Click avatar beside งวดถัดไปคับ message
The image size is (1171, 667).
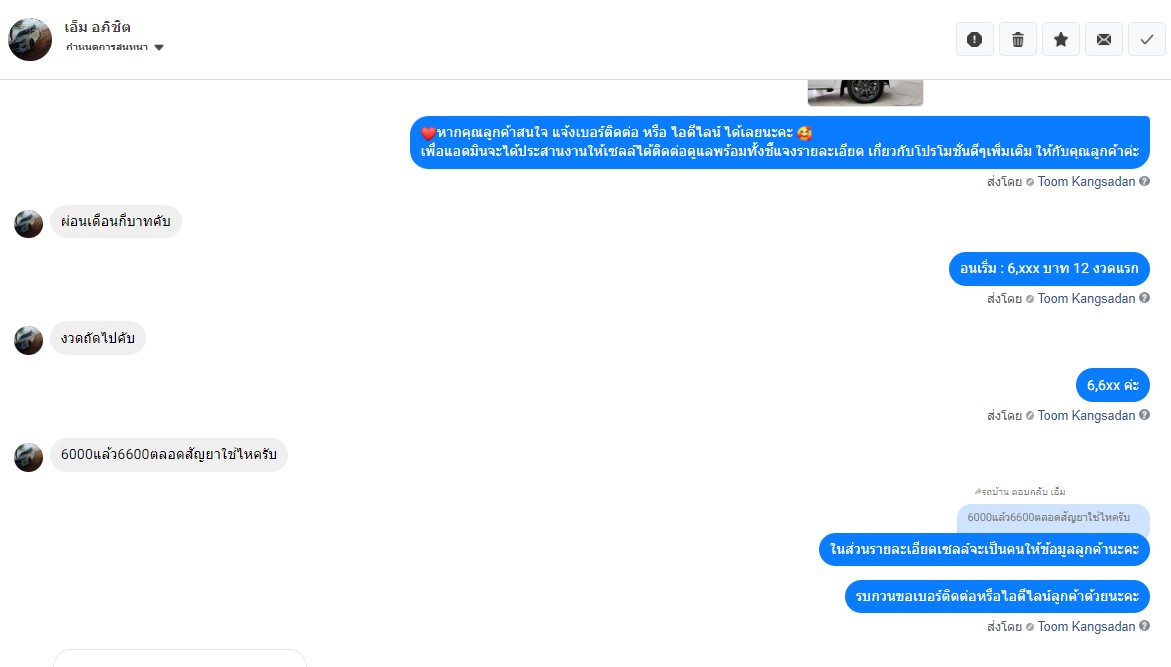(28, 340)
